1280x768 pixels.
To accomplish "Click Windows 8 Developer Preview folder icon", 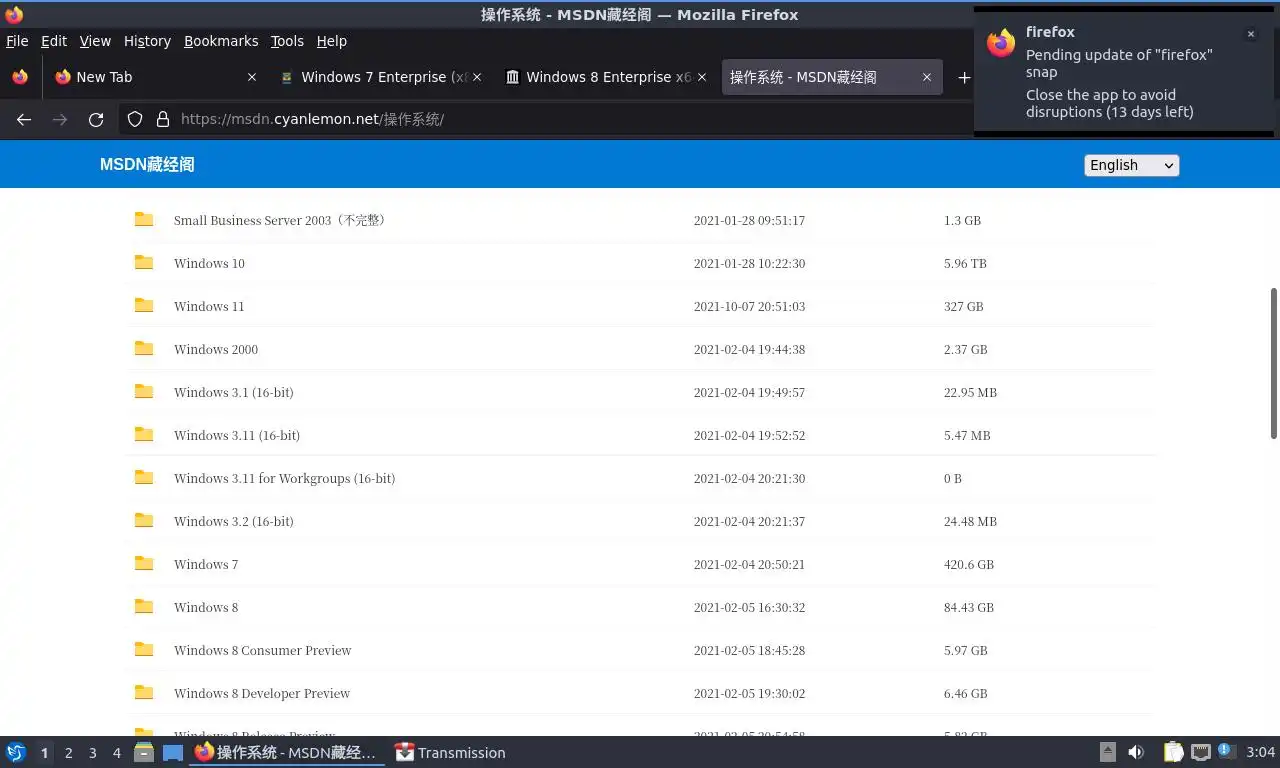I will [144, 692].
